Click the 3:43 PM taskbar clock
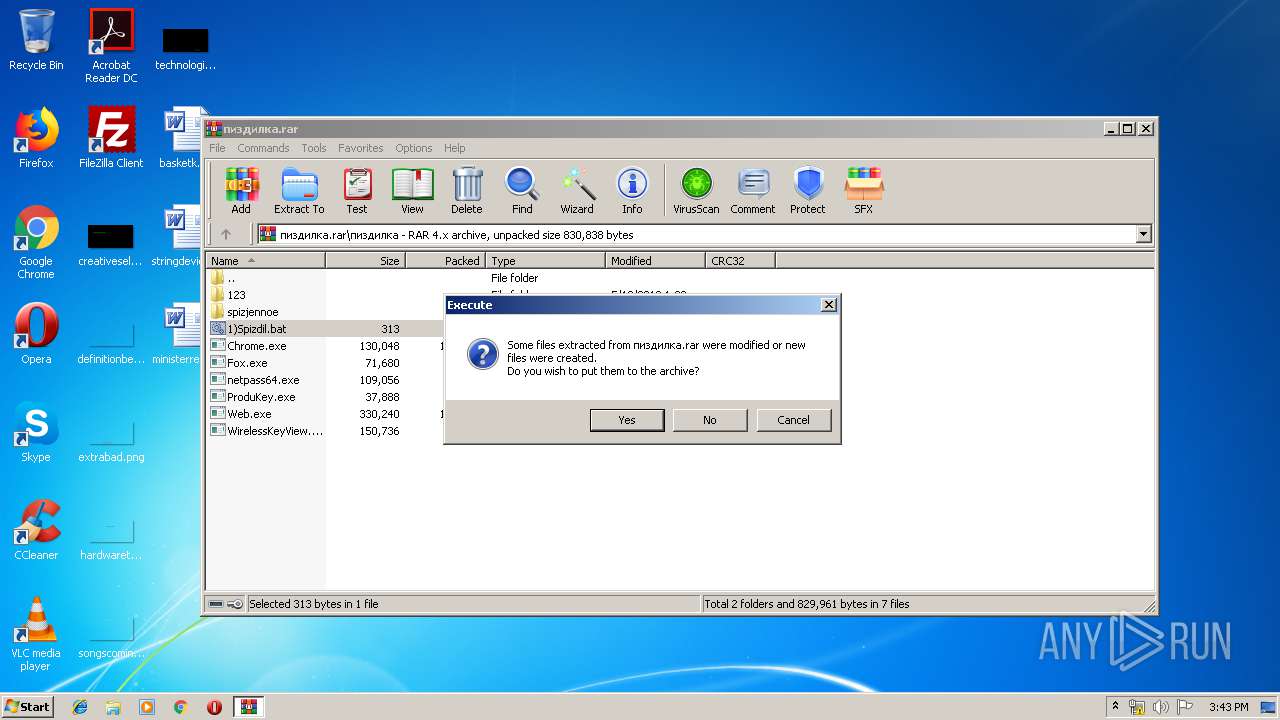Screen dimensions: 1280x720 tap(1228, 707)
